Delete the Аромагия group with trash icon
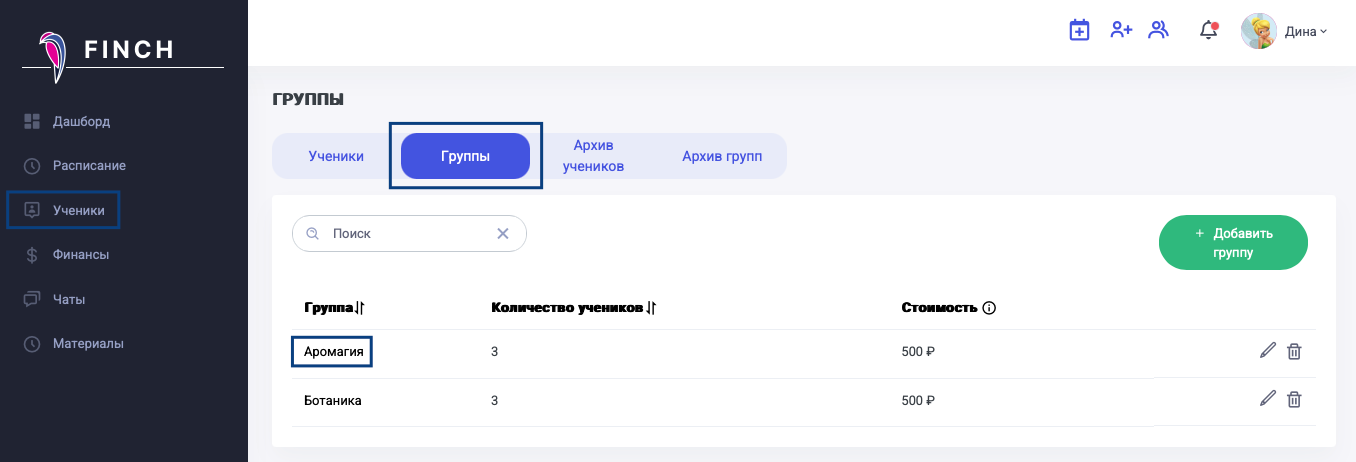The image size is (1356, 462). pyautogui.click(x=1294, y=351)
